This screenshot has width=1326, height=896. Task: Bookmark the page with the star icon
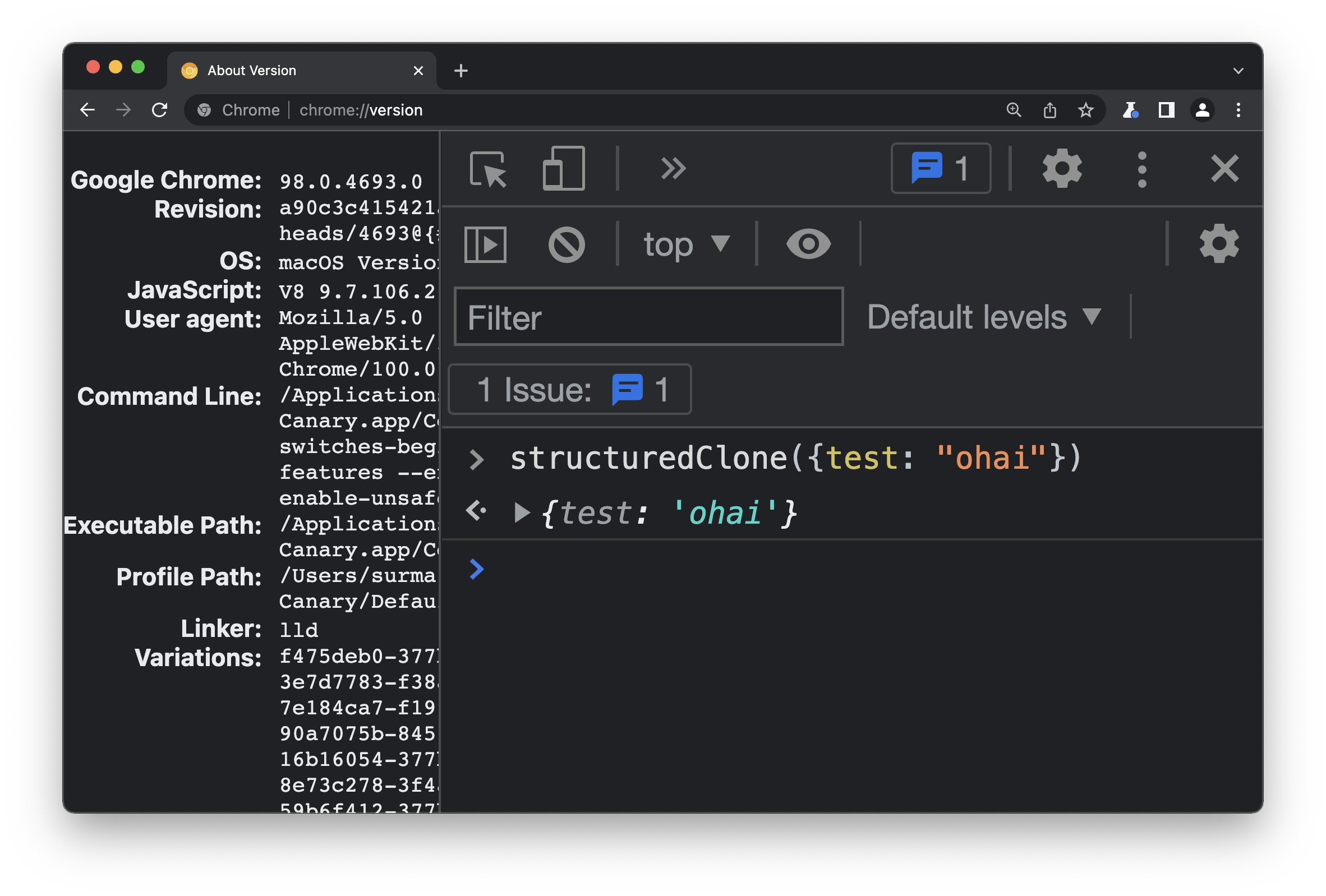point(1085,109)
